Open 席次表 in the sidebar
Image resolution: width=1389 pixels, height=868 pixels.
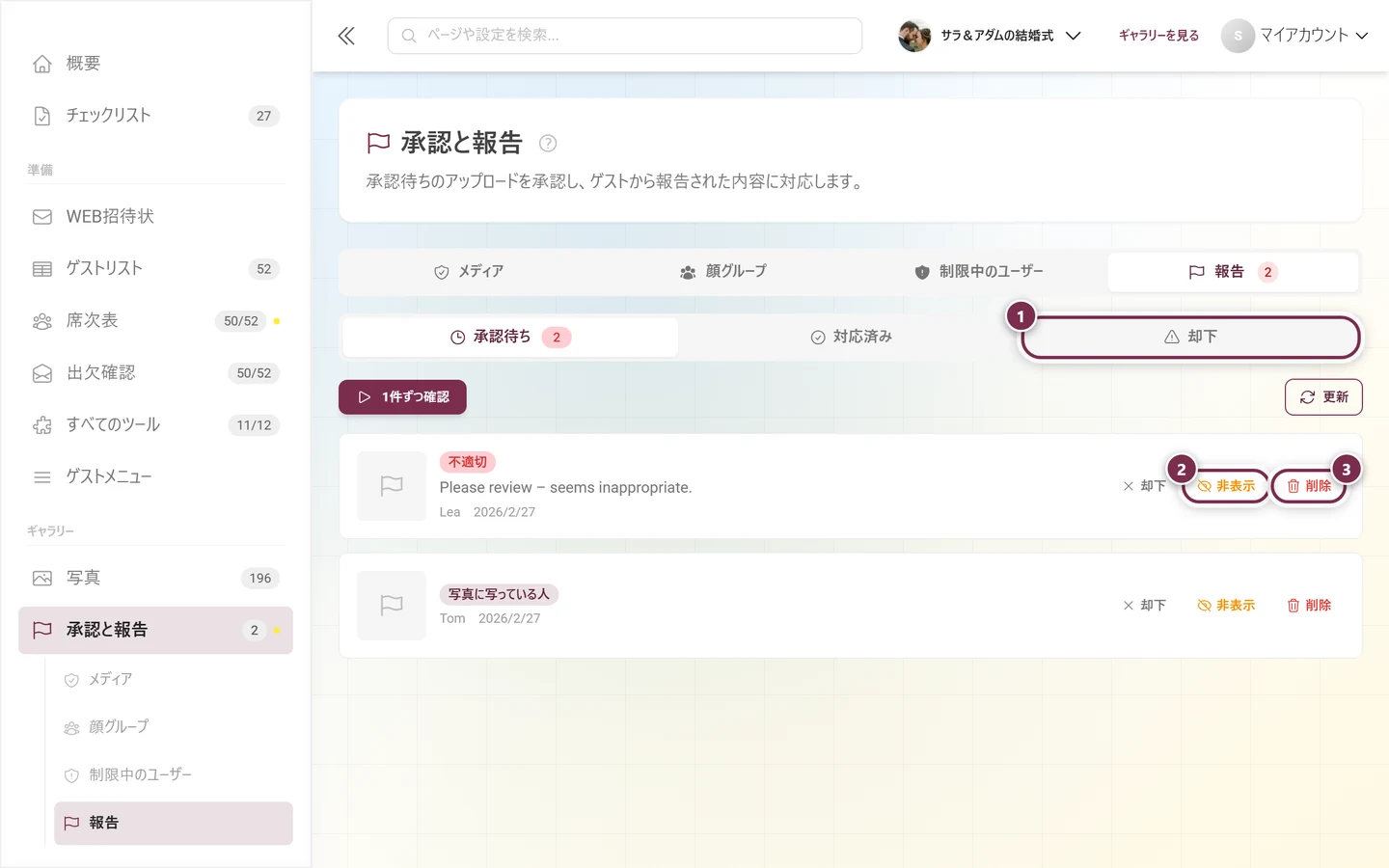pyautogui.click(x=155, y=321)
